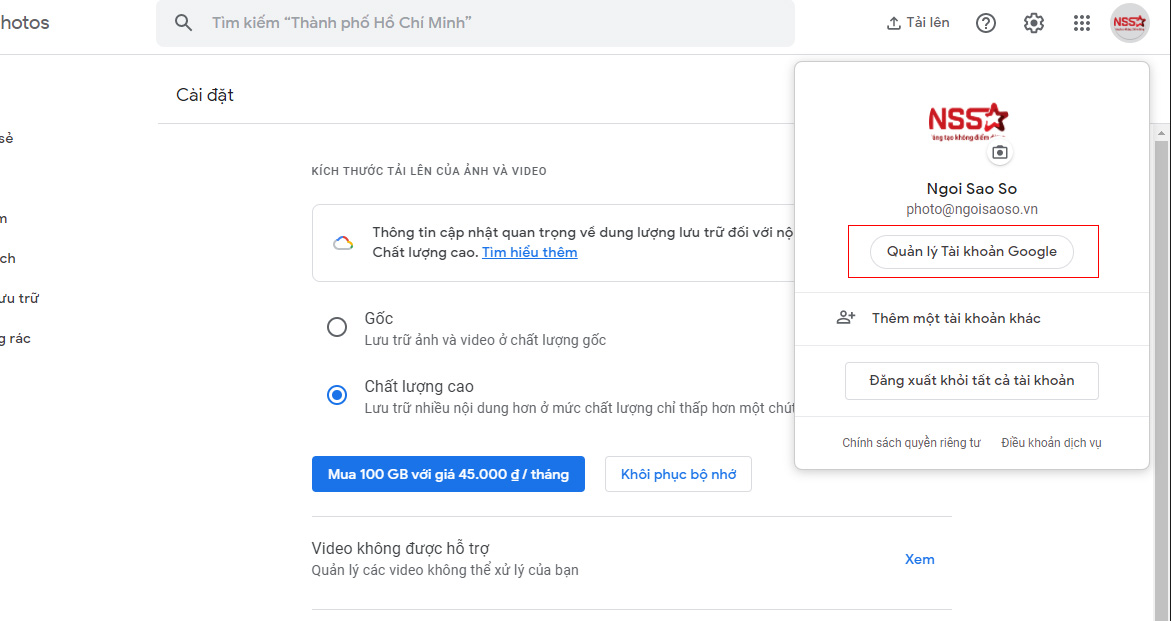Image resolution: width=1171 pixels, height=621 pixels.
Task: Select the Chất lượng cao radio option
Action: click(x=337, y=395)
